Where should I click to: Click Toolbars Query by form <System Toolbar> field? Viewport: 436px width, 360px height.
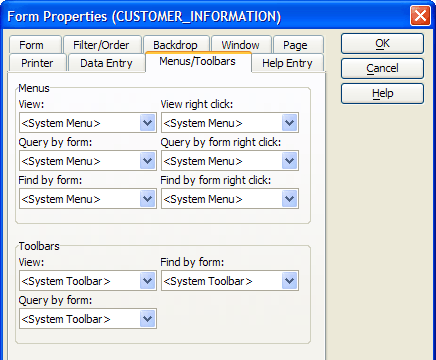[x=88, y=319]
